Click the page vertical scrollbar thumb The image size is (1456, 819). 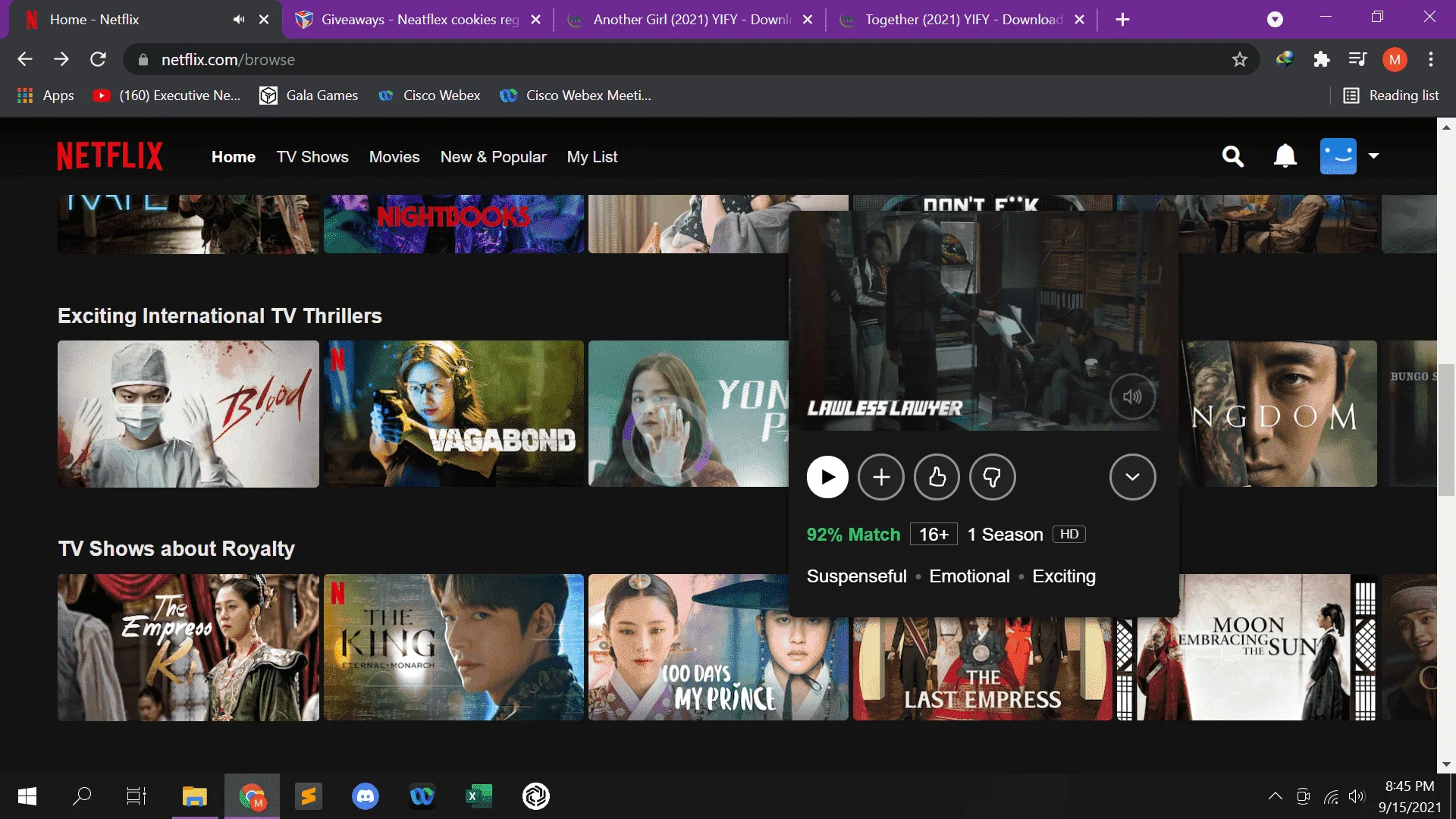[x=1446, y=429]
